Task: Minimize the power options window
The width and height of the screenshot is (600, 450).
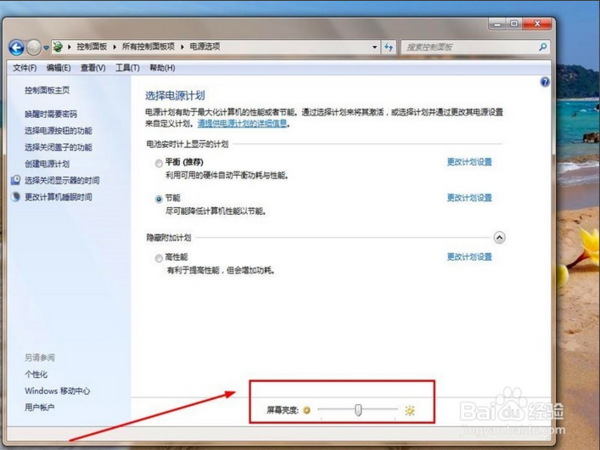Action: point(497,24)
